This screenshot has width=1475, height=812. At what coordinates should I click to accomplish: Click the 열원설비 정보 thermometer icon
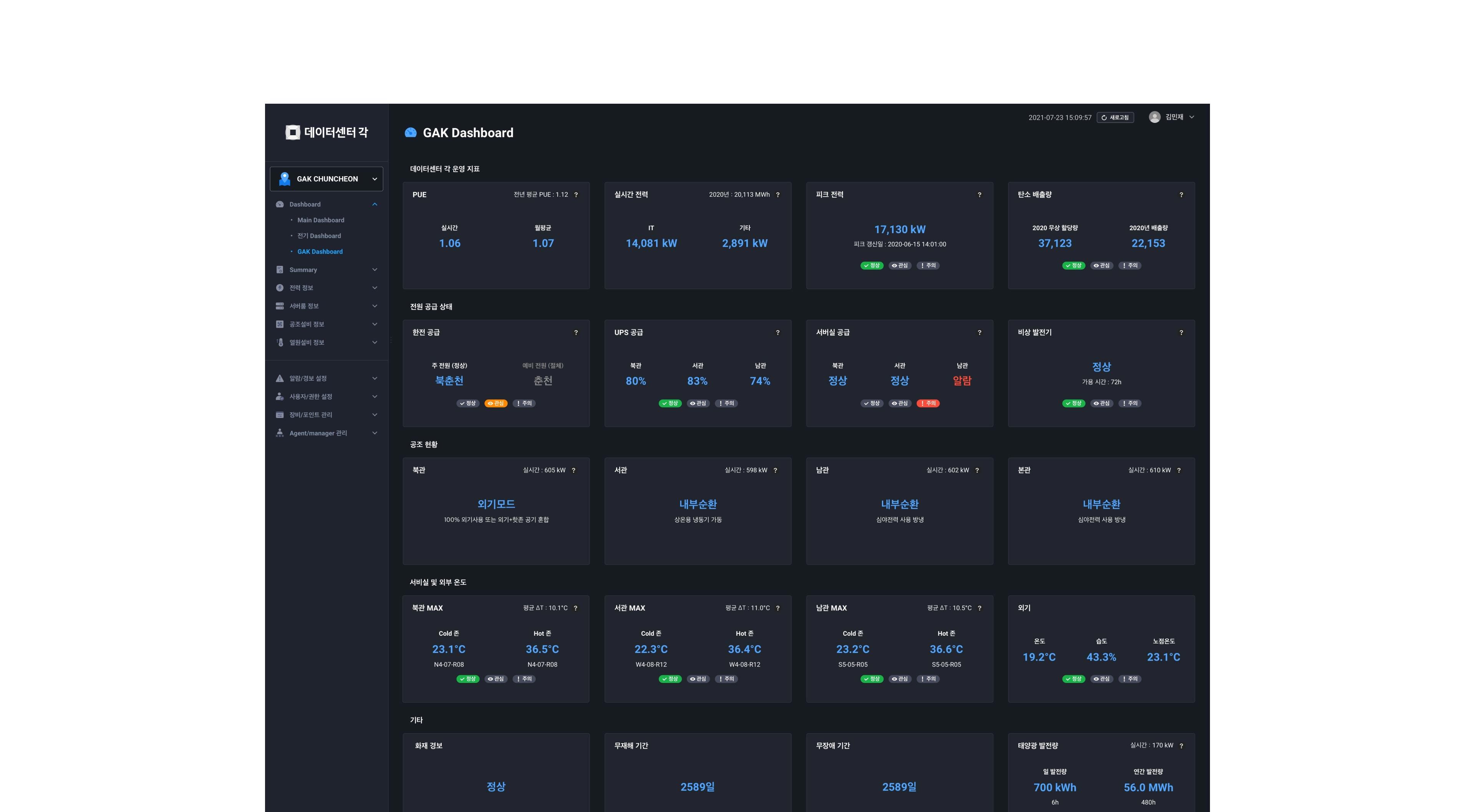click(x=279, y=343)
